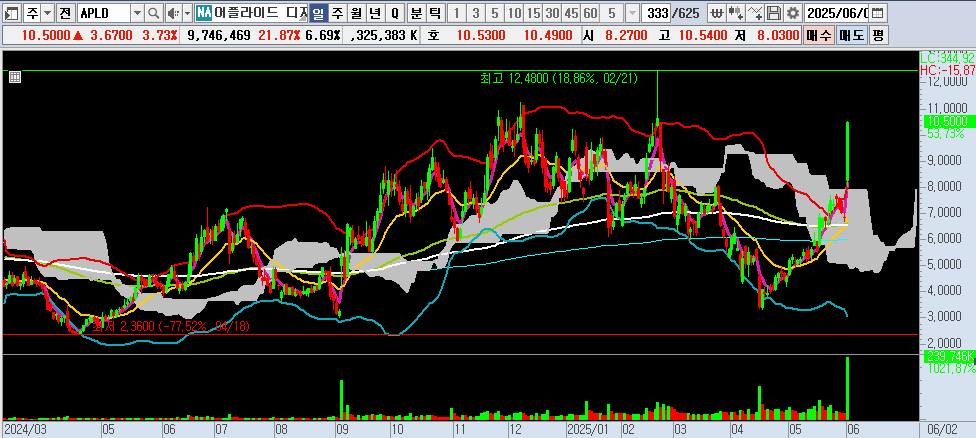Click the magnifier stock search icon
This screenshot has width=976, height=438.
[x=153, y=12]
